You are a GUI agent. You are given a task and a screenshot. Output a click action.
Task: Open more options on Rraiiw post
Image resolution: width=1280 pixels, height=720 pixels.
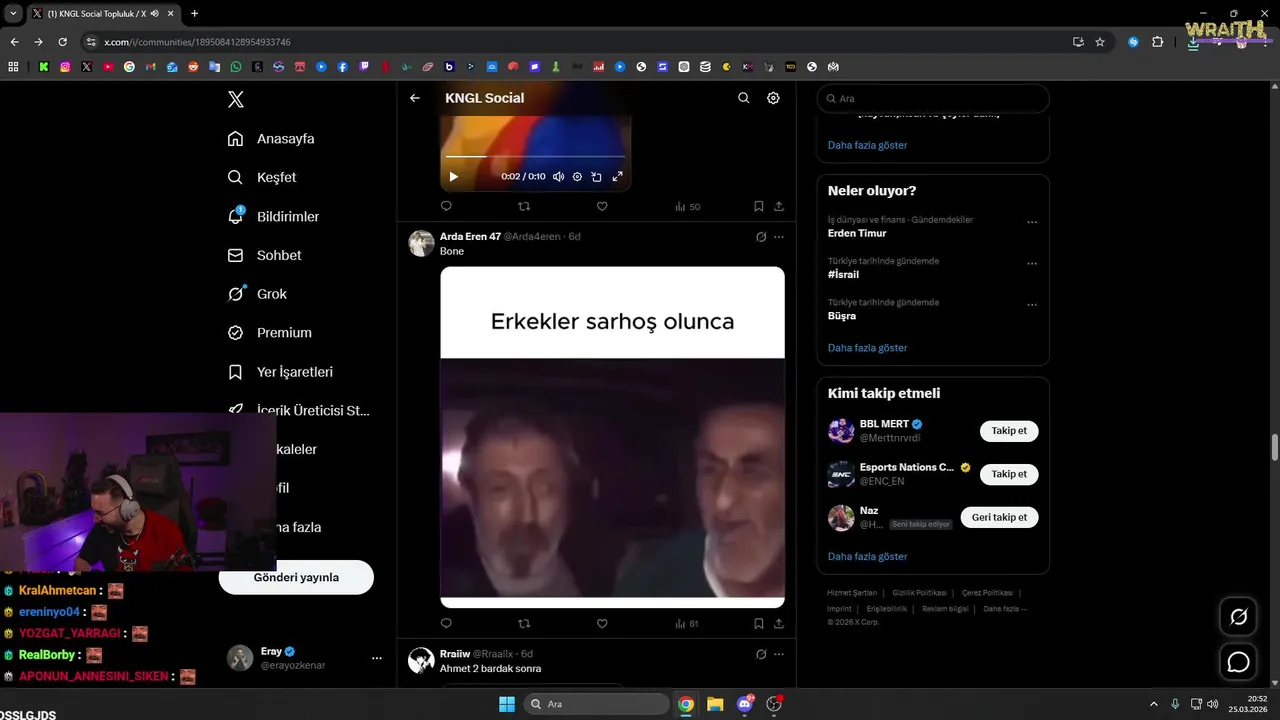coord(779,654)
